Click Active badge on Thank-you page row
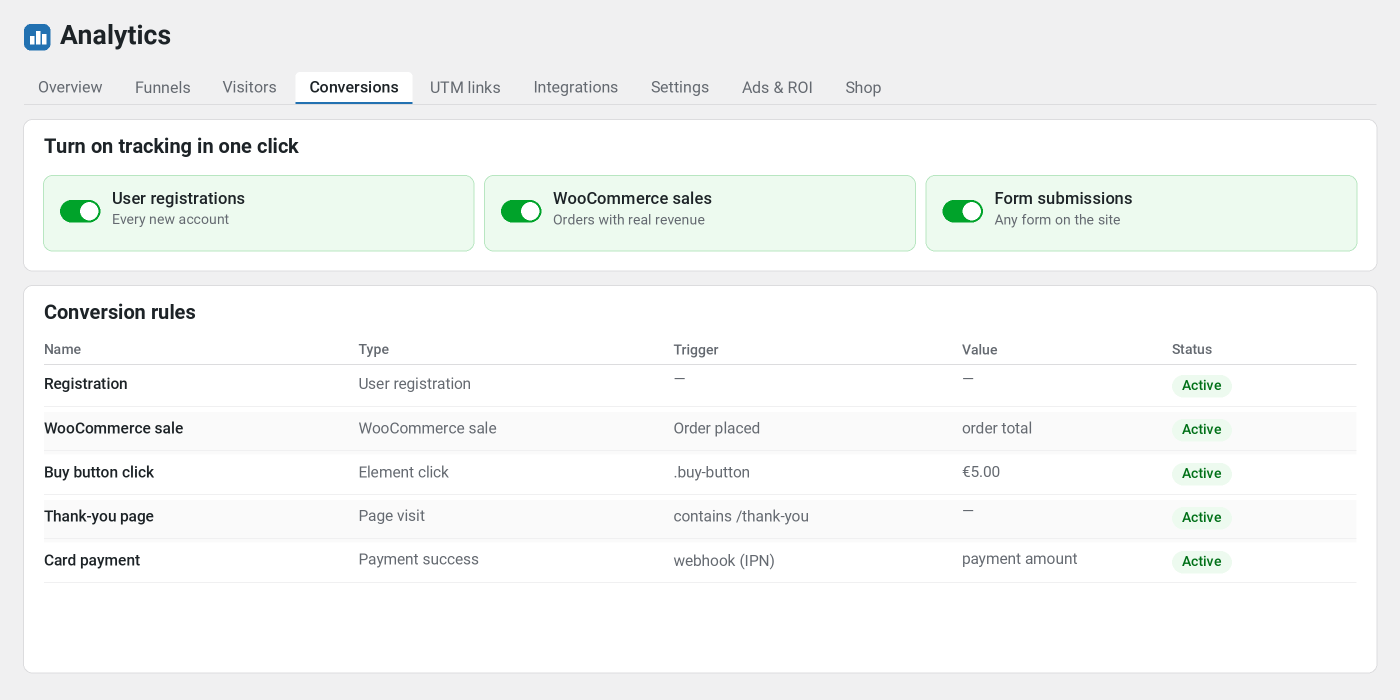 coord(1202,517)
